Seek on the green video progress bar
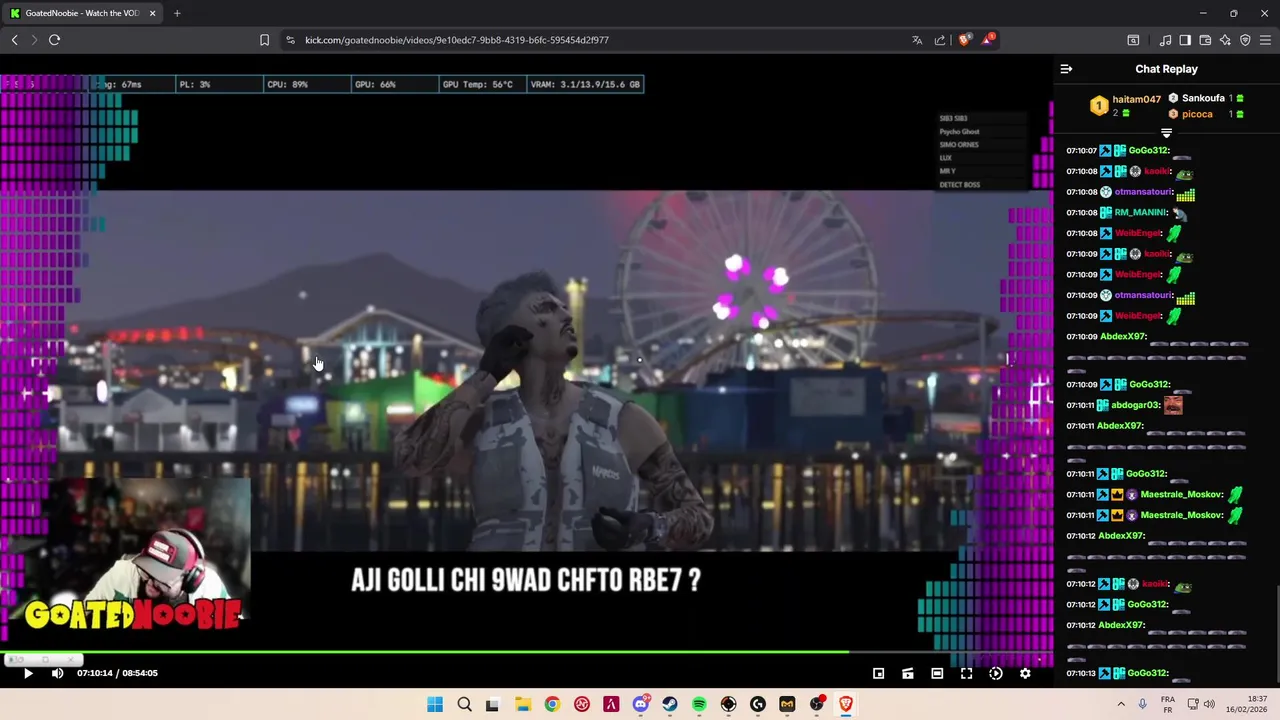The height and width of the screenshot is (720, 1280). tap(526, 652)
